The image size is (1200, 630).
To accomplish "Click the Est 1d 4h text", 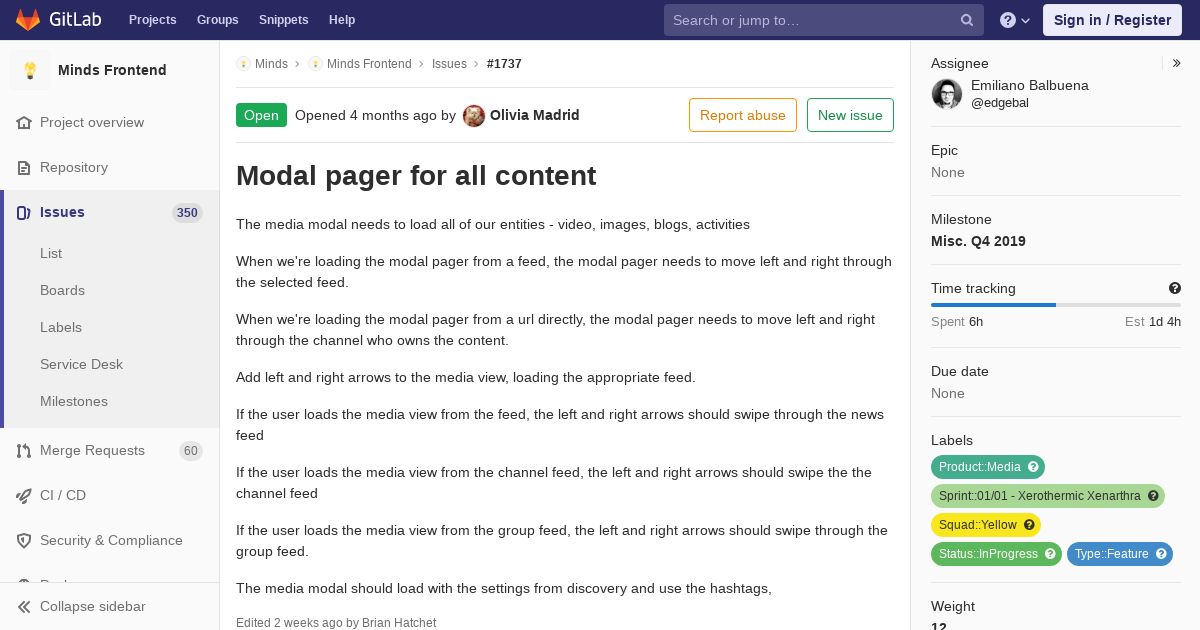I will (x=1153, y=322).
